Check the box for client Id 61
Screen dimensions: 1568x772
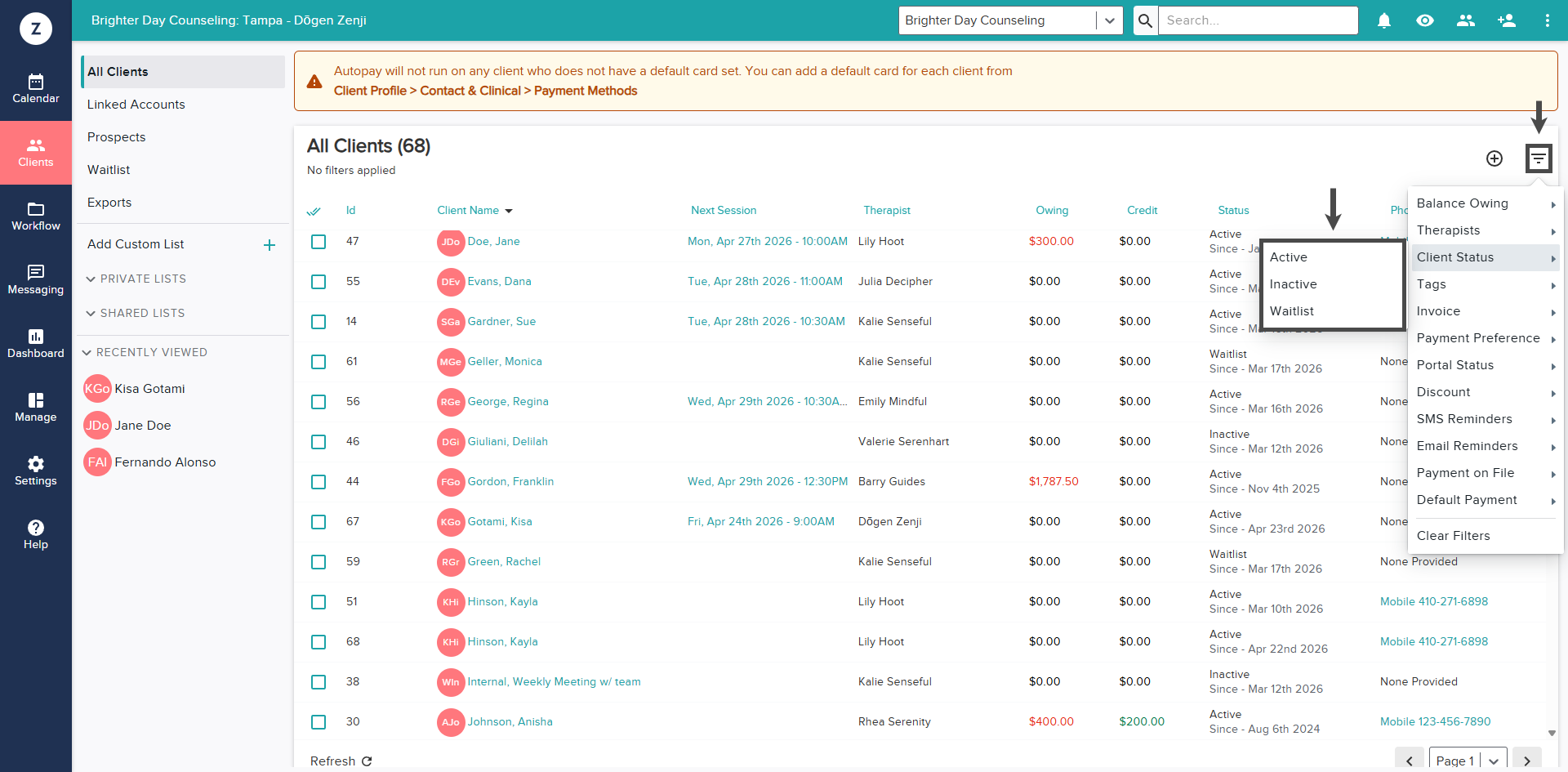point(318,362)
